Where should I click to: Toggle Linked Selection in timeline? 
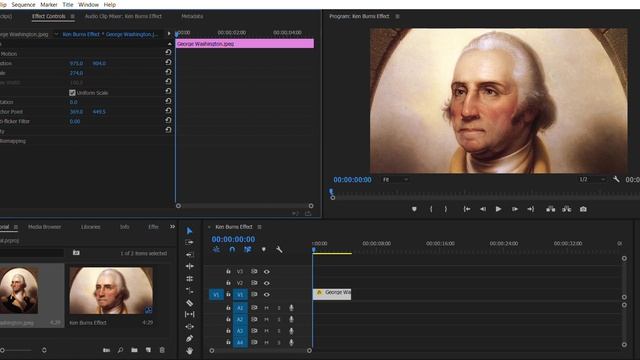[x=247, y=249]
